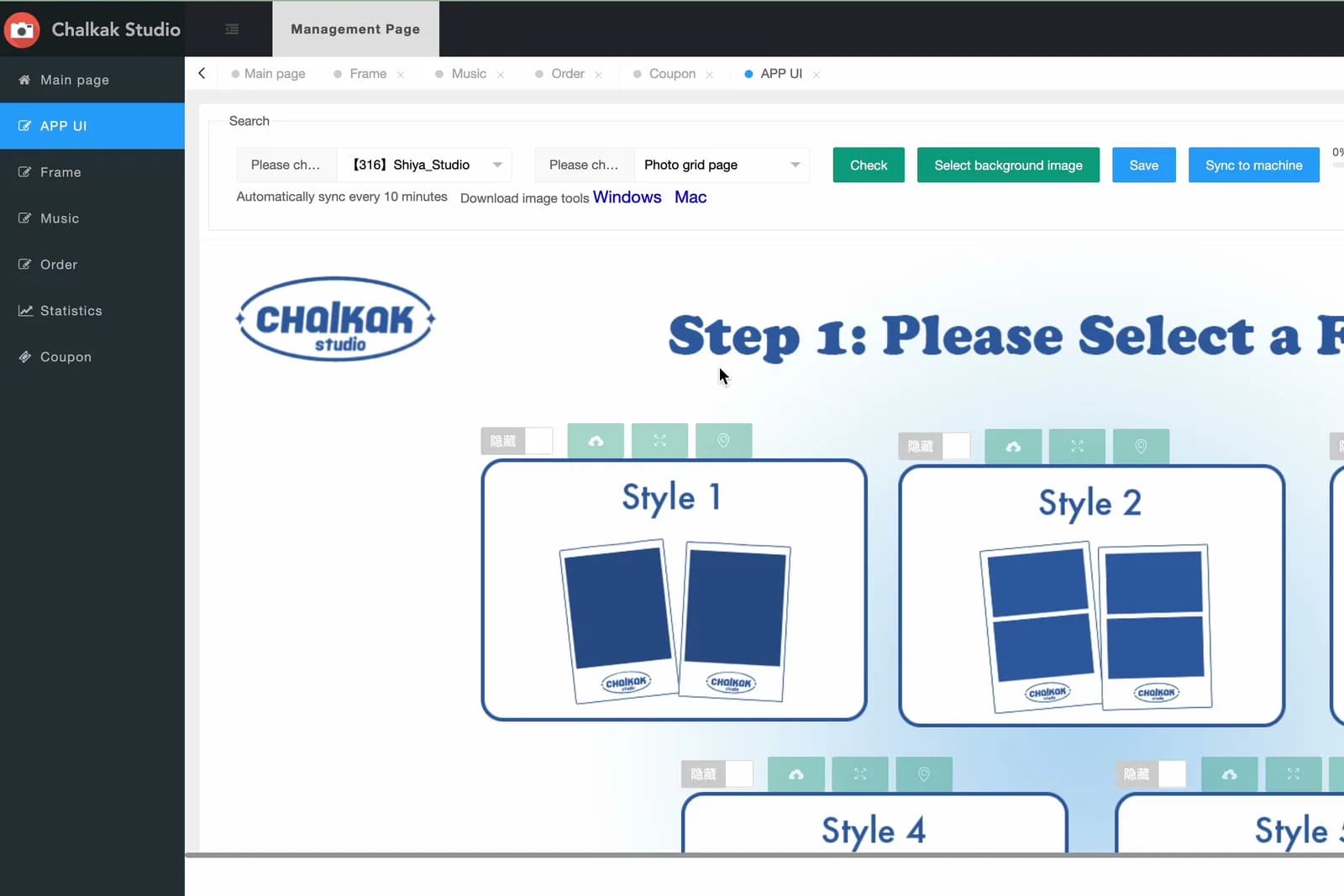The height and width of the screenshot is (896, 1344).
Task: Click the cloud upload icon above Style 4
Action: tap(796, 774)
